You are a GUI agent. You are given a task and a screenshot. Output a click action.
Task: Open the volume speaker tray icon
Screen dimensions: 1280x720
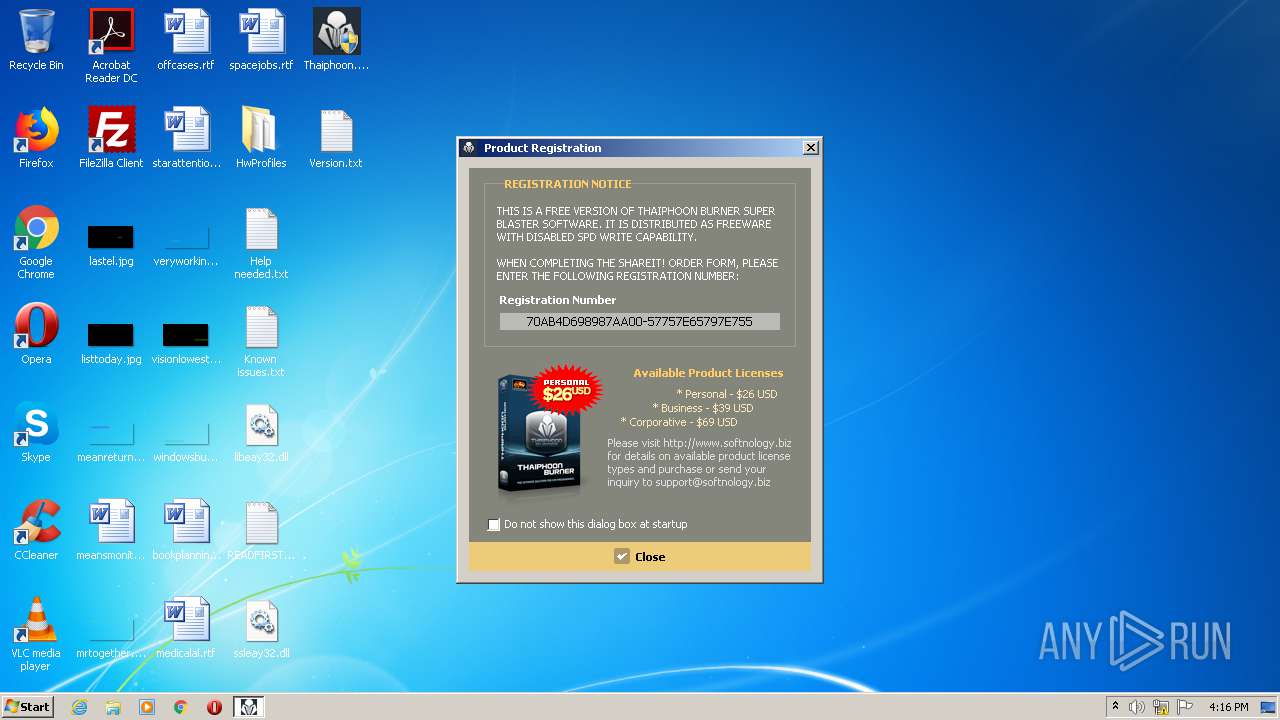[1137, 707]
